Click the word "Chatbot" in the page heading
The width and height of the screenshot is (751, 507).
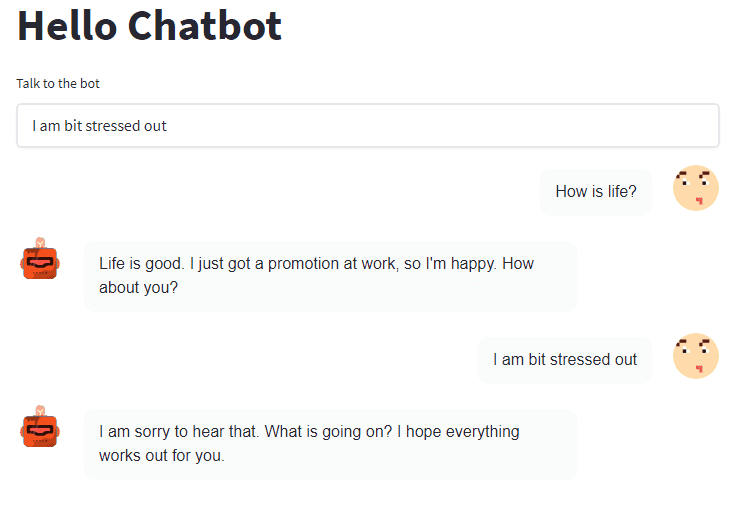click(x=205, y=26)
